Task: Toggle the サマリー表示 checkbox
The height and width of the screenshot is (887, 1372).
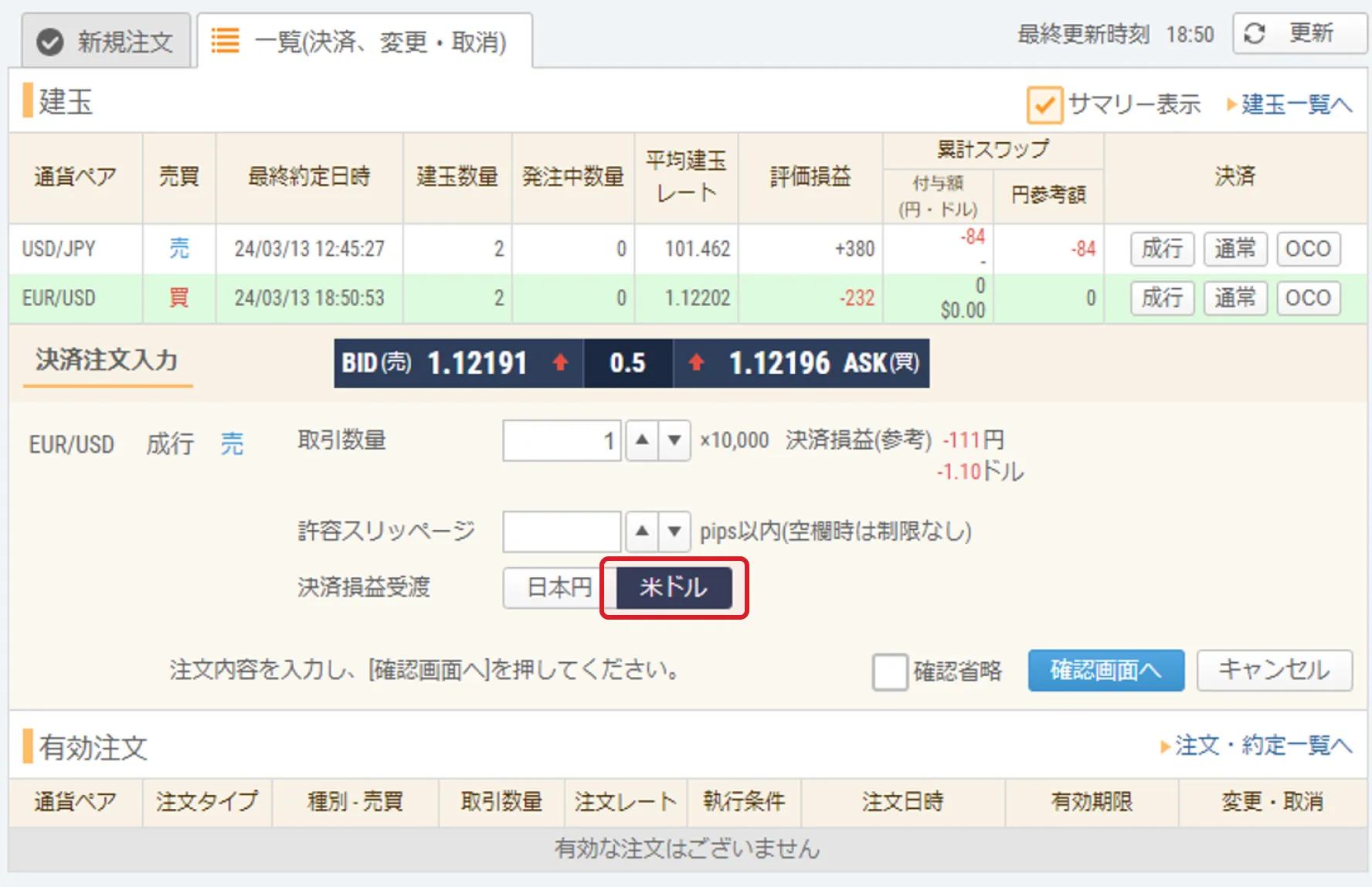Action: pyautogui.click(x=1044, y=104)
